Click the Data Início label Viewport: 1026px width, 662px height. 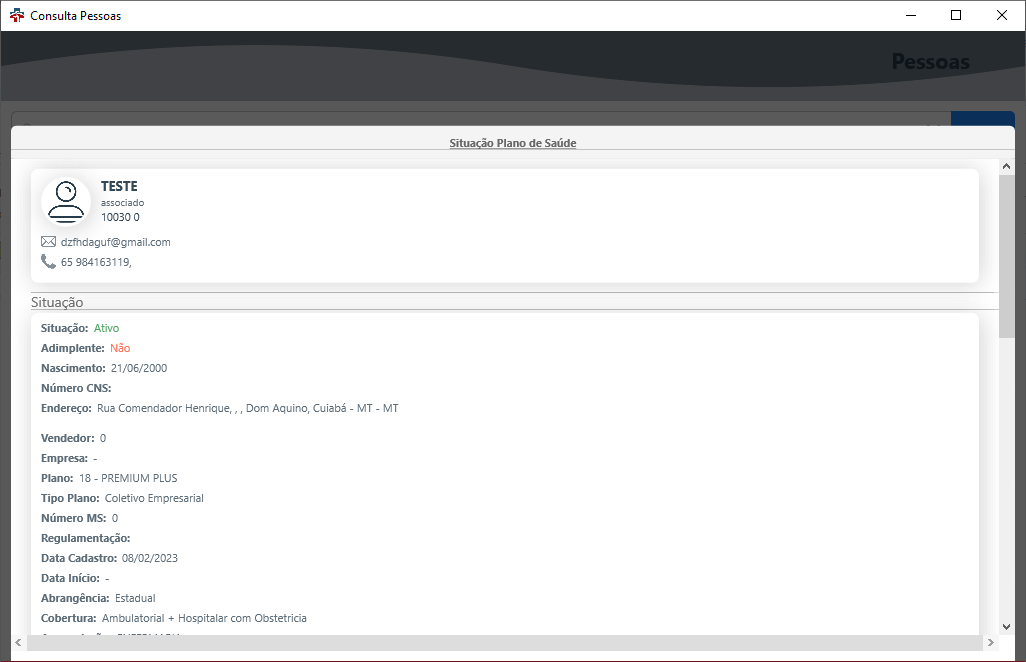click(x=70, y=578)
